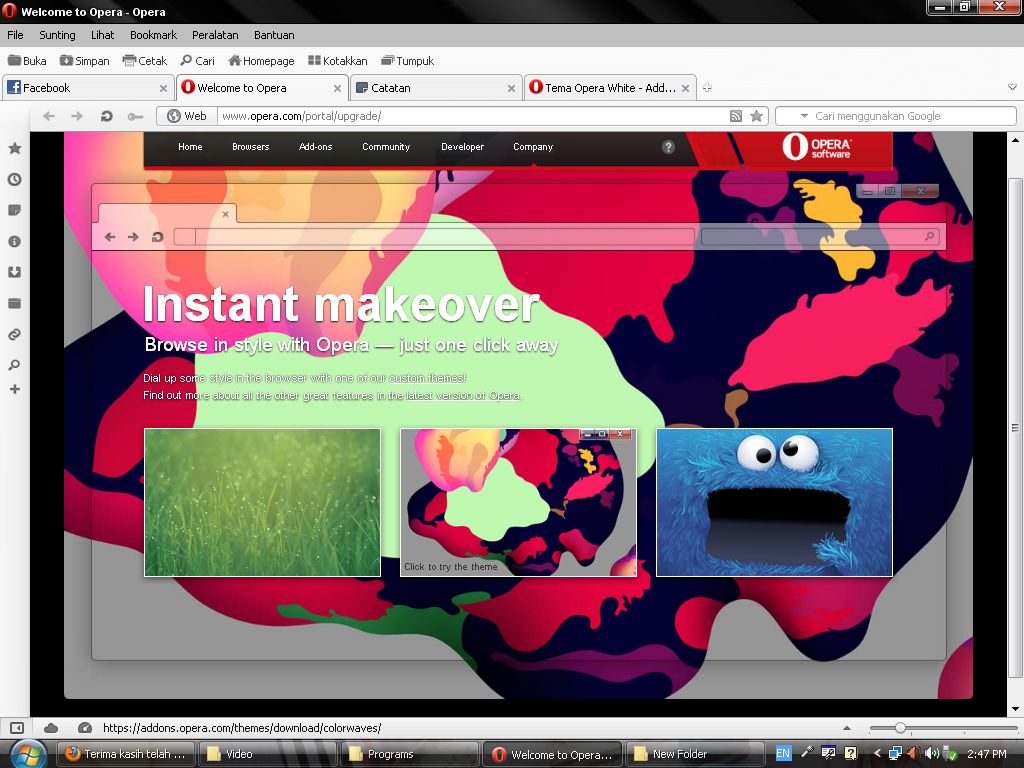This screenshot has height=768, width=1024.
Task: Click the Developer navigation link
Action: pyautogui.click(x=462, y=147)
